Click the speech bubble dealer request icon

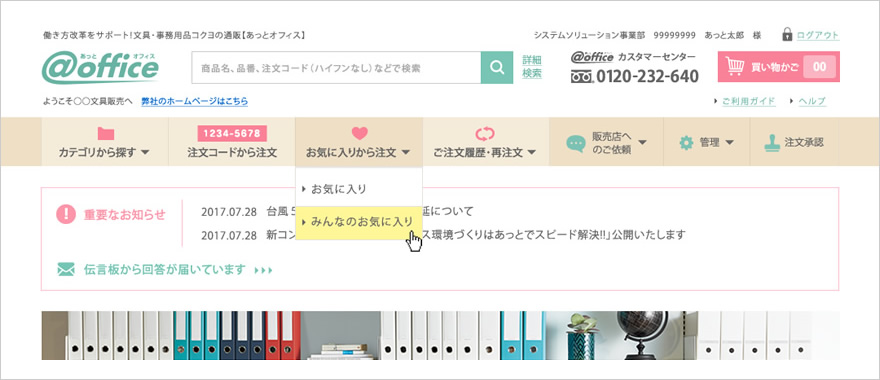pos(575,144)
